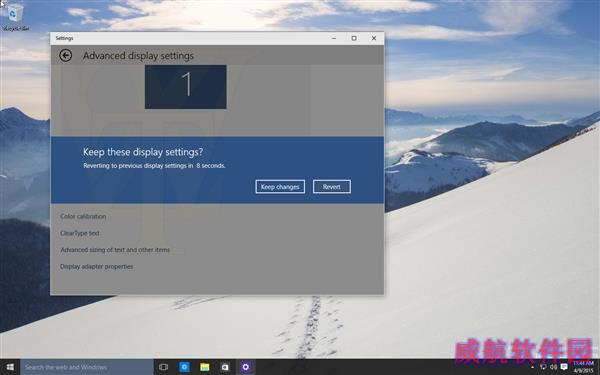
Task: Close the Settings window
Action: click(x=374, y=38)
